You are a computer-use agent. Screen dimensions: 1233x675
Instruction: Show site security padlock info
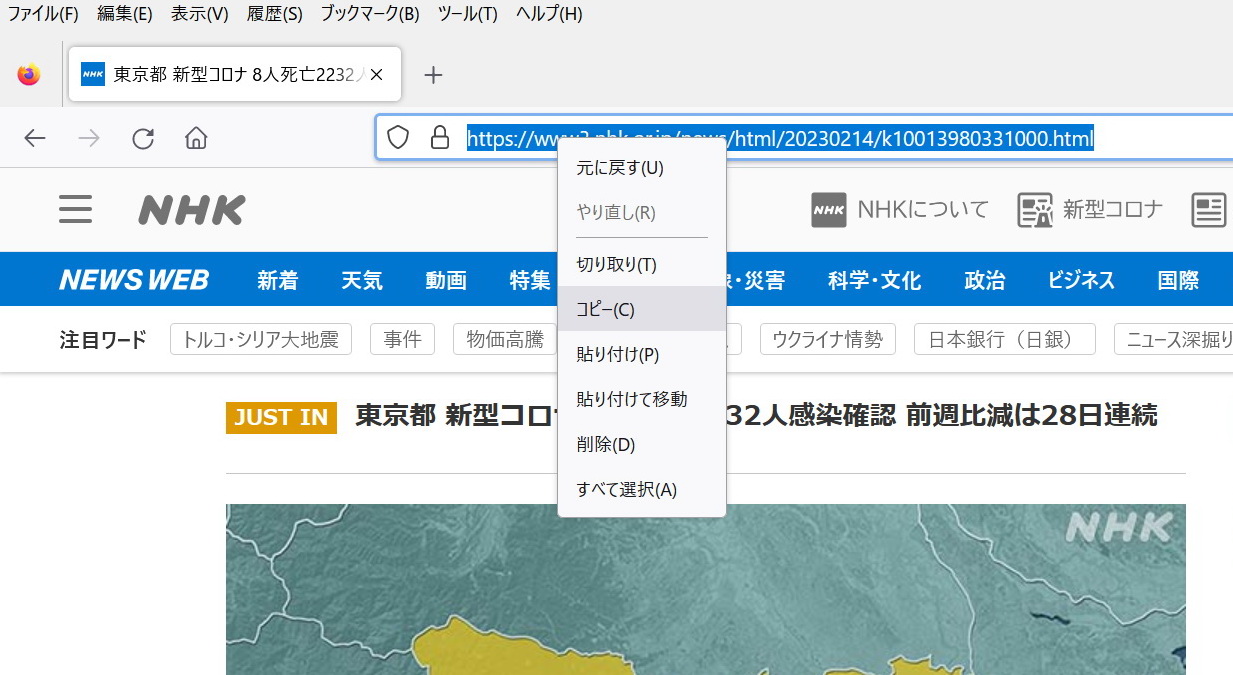point(439,138)
